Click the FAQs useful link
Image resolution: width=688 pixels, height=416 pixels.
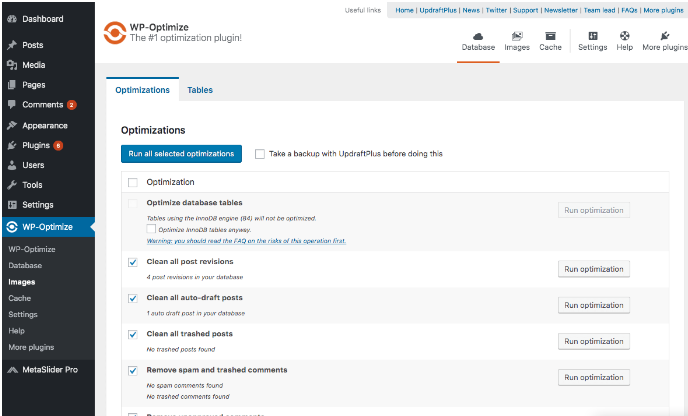pos(629,10)
